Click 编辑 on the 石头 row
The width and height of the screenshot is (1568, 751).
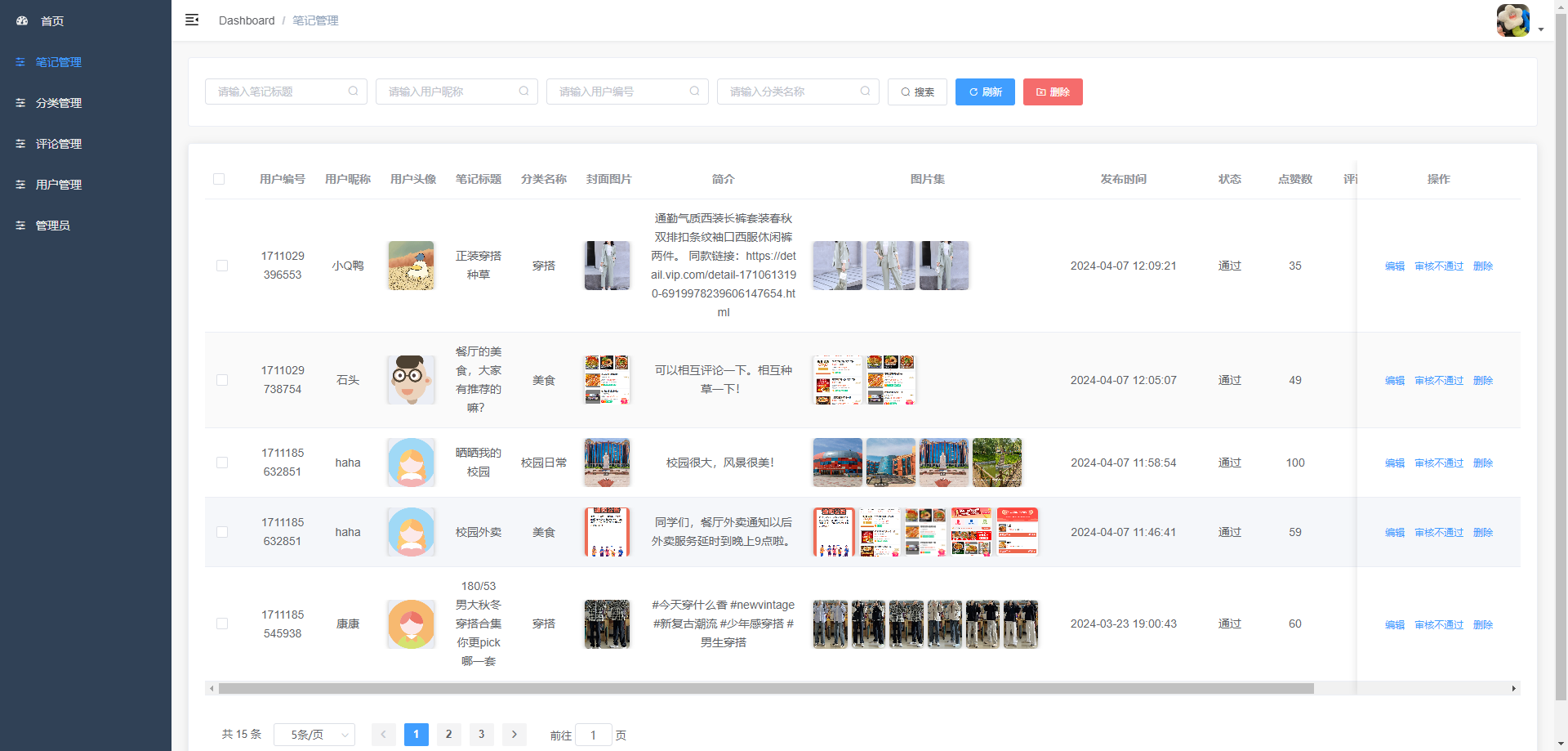point(1394,380)
